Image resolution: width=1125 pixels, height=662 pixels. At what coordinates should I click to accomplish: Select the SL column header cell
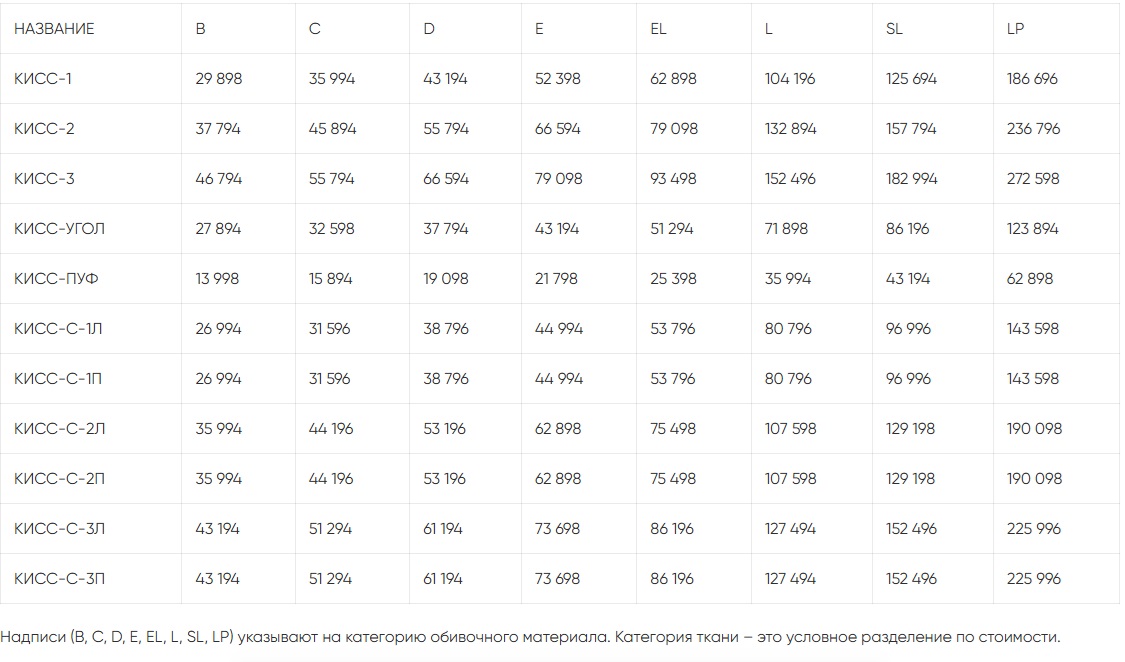click(x=894, y=29)
